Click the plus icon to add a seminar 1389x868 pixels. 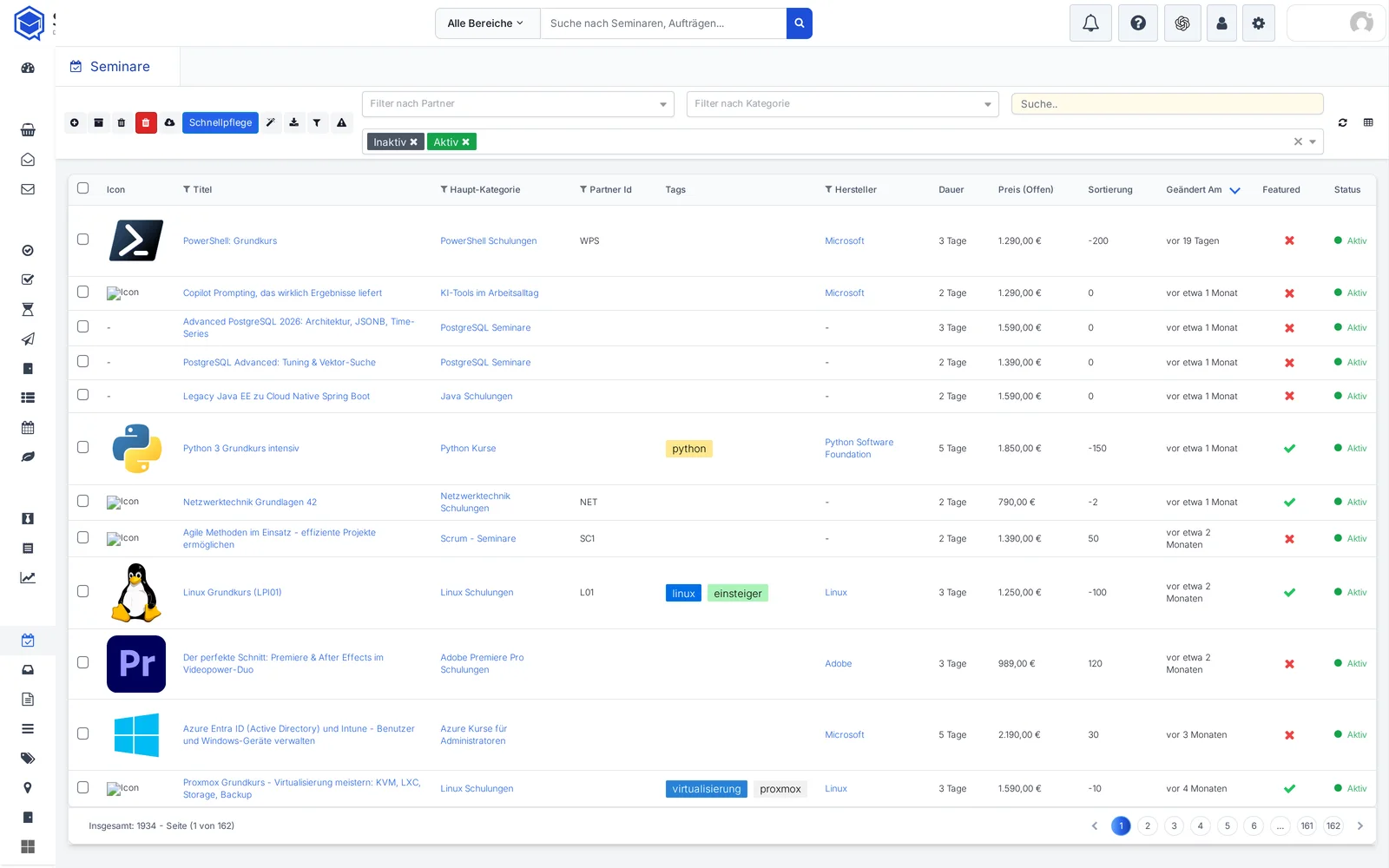click(75, 123)
